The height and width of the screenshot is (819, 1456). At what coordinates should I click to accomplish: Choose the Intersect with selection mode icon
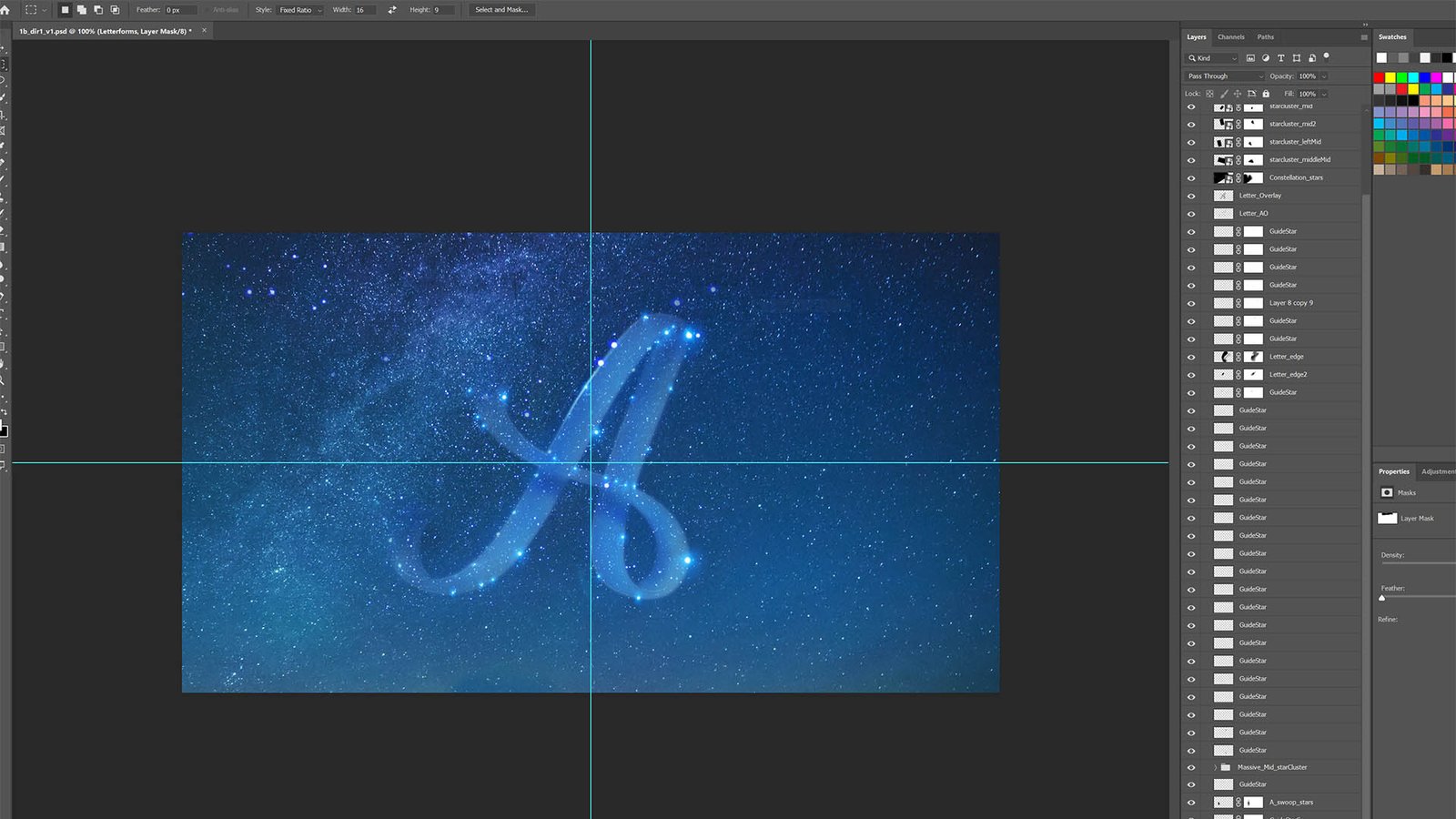115,10
